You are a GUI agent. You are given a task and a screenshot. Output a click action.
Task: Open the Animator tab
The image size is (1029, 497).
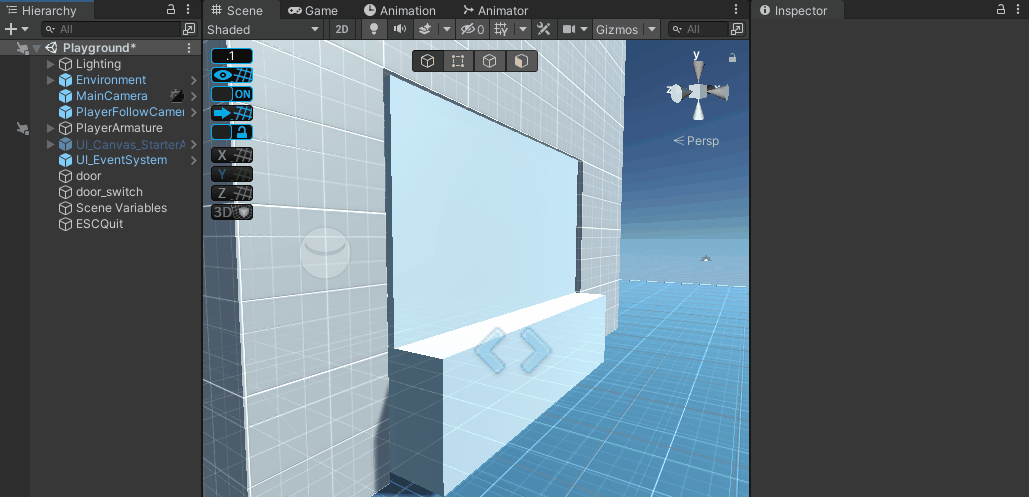pyautogui.click(x=495, y=10)
